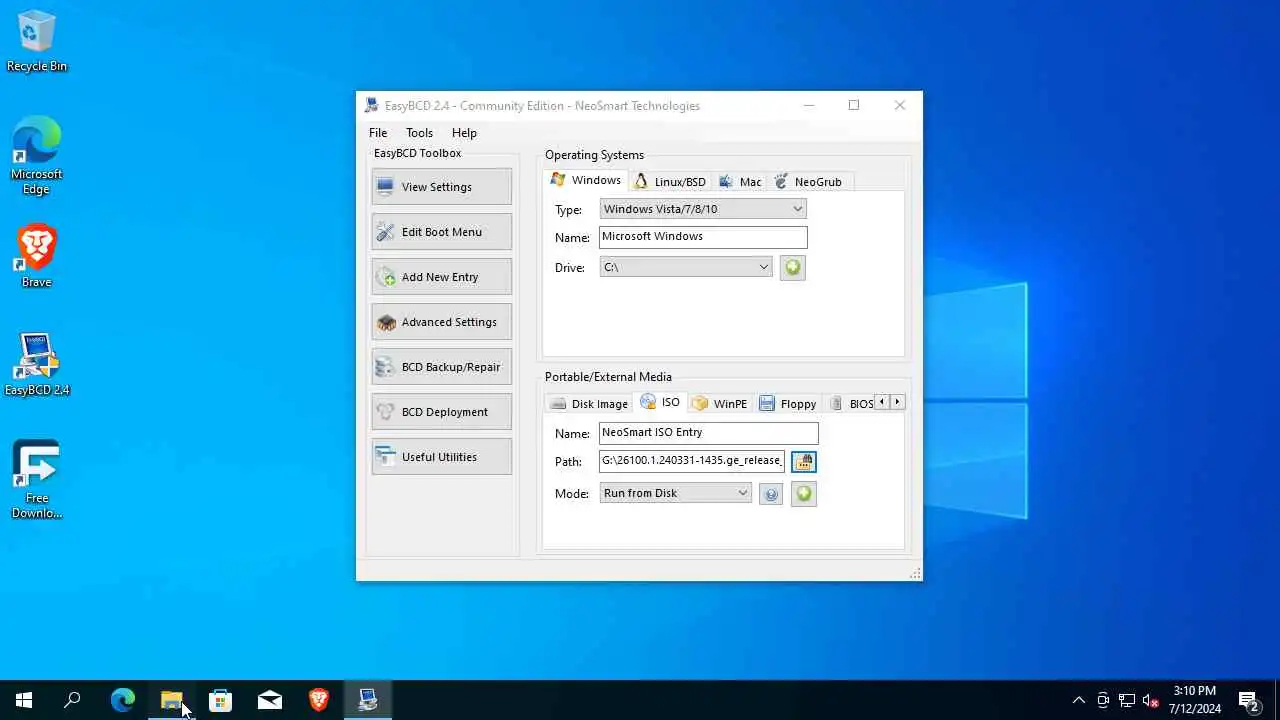The width and height of the screenshot is (1280, 720).
Task: Select the WinPE tab
Action: pos(720,404)
